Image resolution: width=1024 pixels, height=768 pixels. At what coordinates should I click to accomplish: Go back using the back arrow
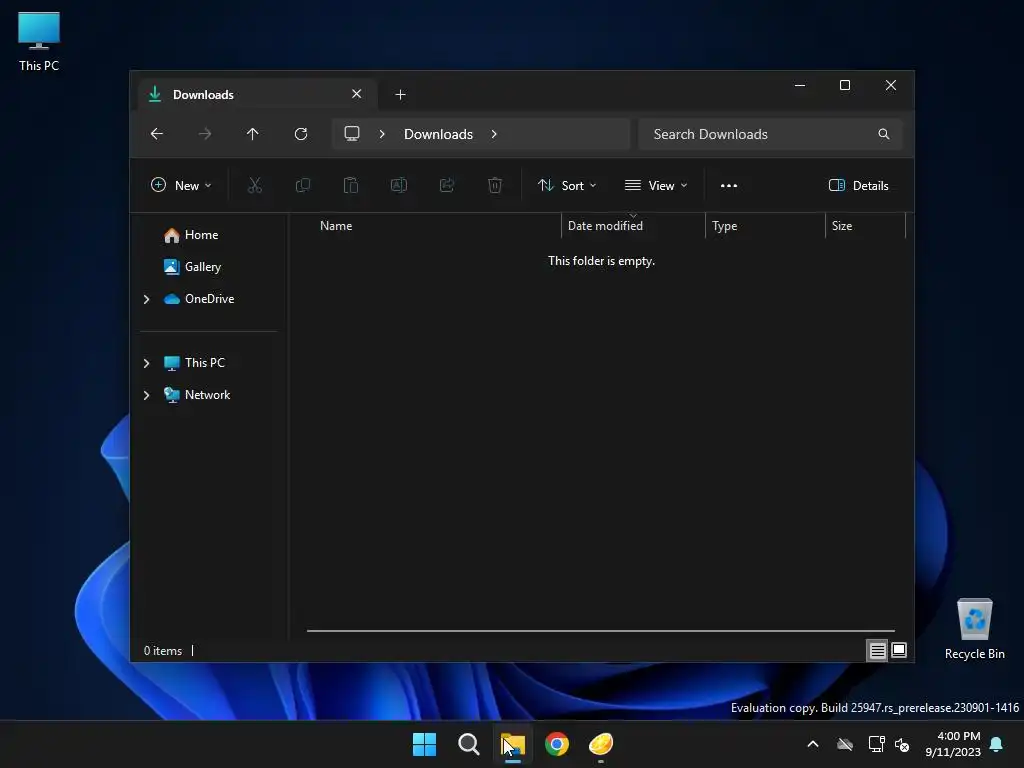(x=157, y=134)
